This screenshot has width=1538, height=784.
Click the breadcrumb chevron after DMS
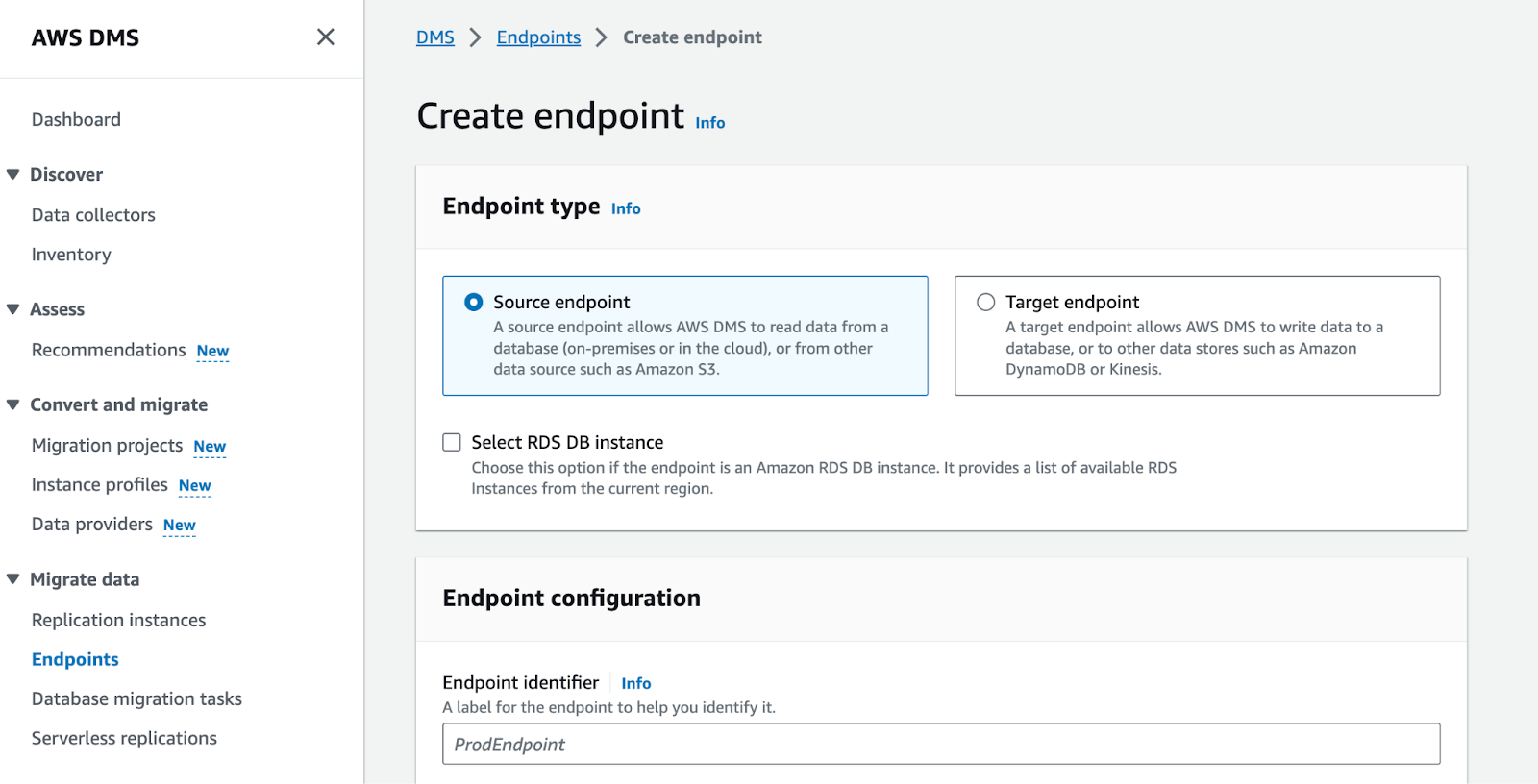click(x=475, y=37)
